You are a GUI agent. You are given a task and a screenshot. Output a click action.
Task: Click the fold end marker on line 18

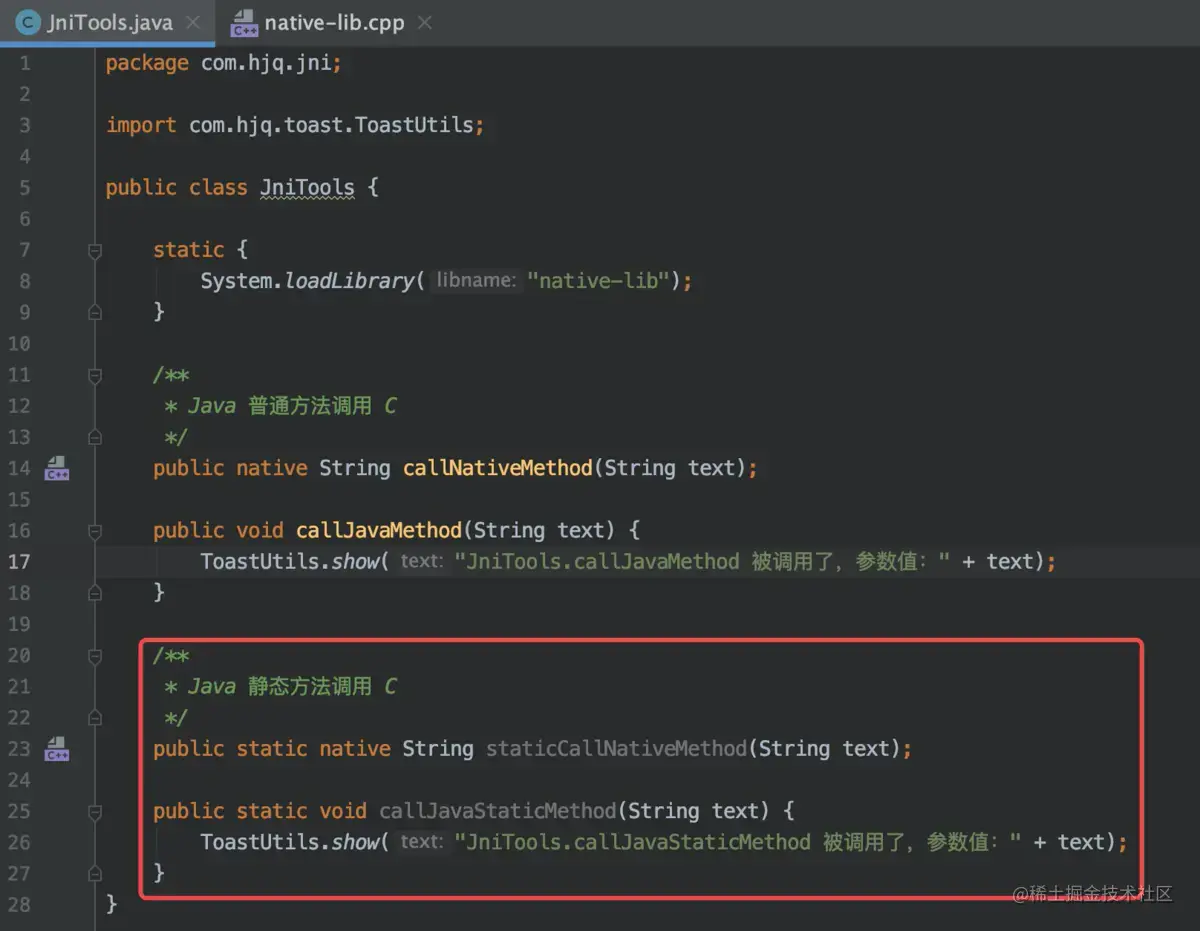point(95,593)
